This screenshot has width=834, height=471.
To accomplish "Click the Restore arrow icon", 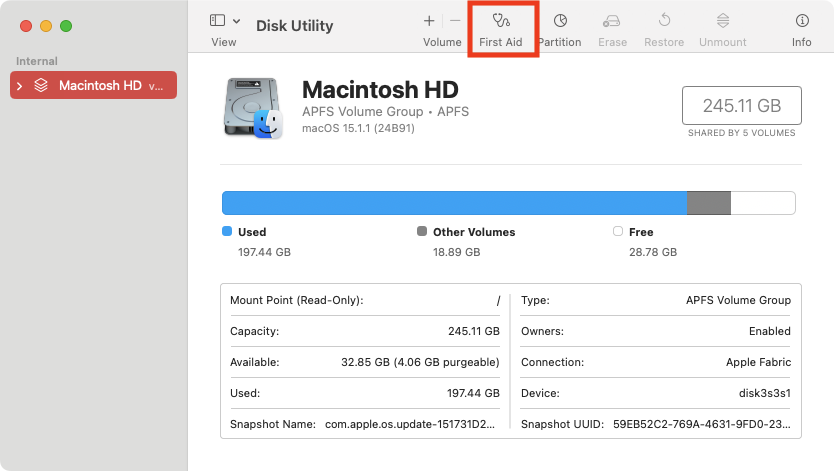I will pos(664,21).
